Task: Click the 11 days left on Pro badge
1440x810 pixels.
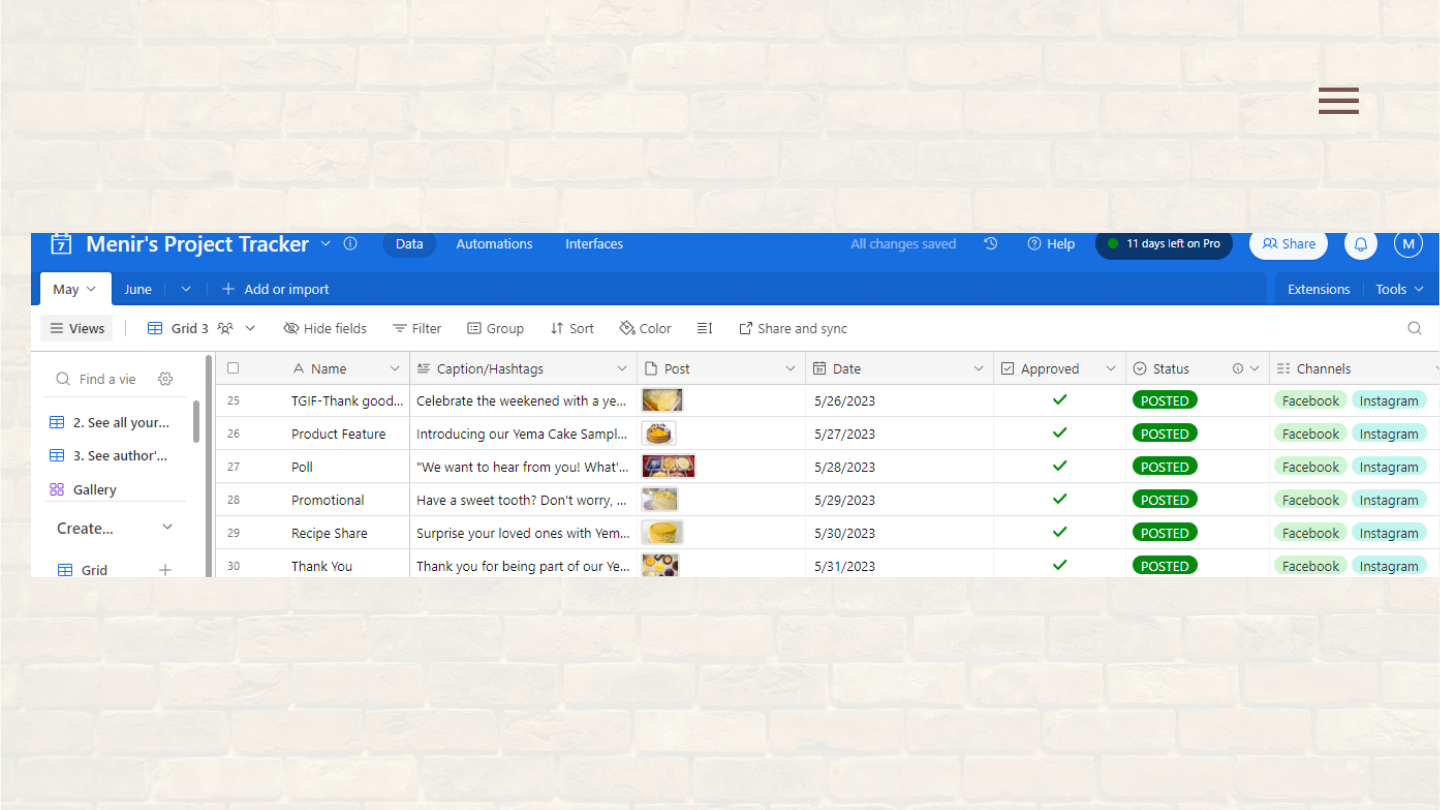Action: point(1164,244)
